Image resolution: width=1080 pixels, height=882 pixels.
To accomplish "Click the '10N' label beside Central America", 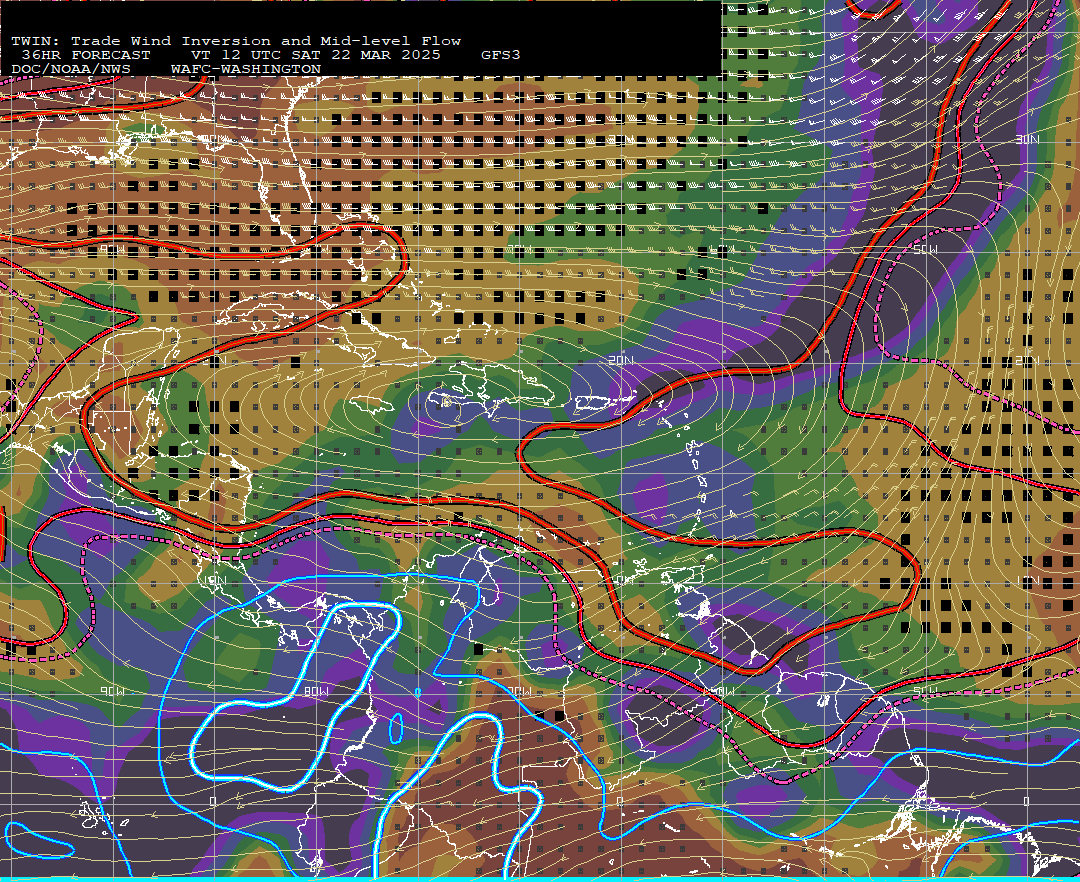I will click(216, 580).
